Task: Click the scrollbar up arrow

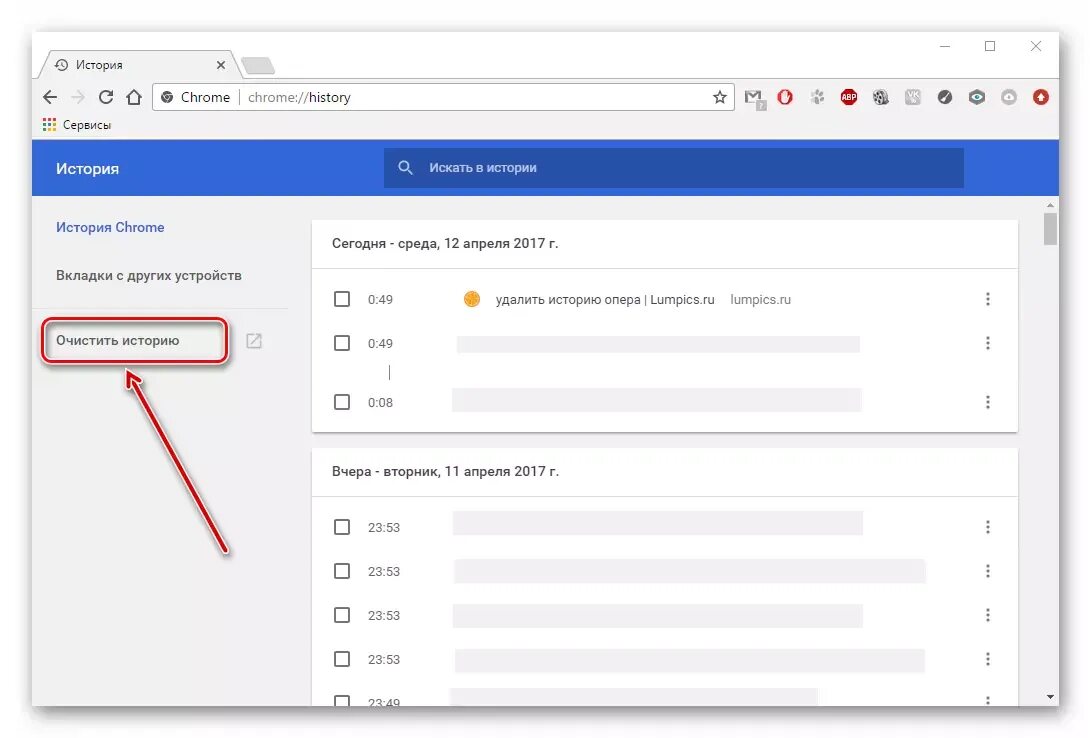Action: tap(1050, 206)
